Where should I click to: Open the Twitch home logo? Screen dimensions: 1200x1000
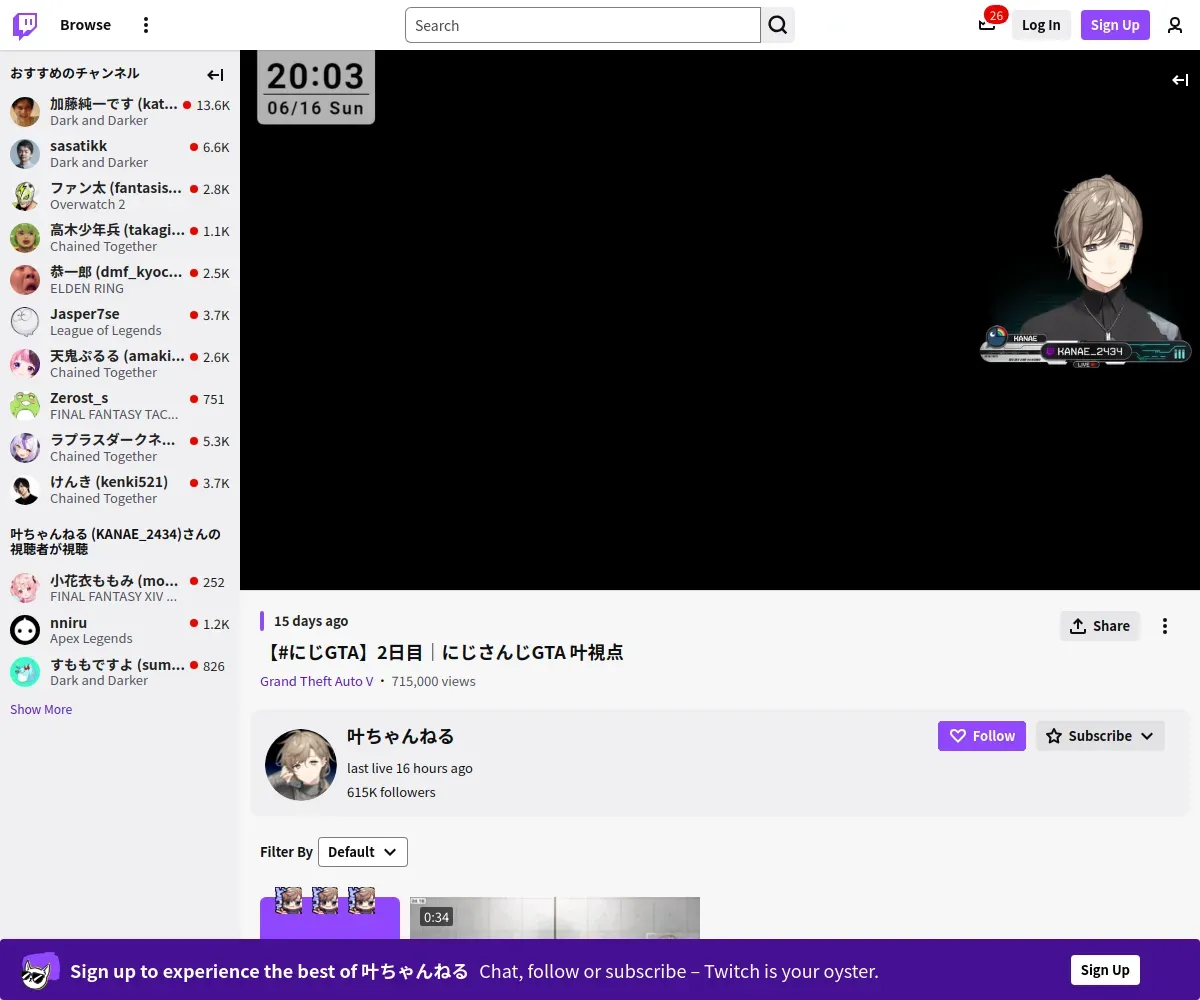[25, 25]
